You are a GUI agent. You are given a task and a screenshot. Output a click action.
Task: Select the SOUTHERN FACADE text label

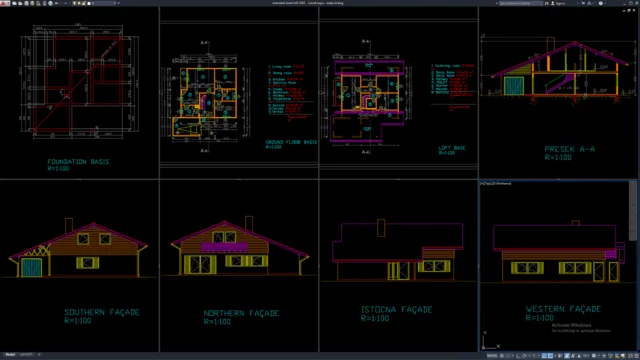(102, 312)
